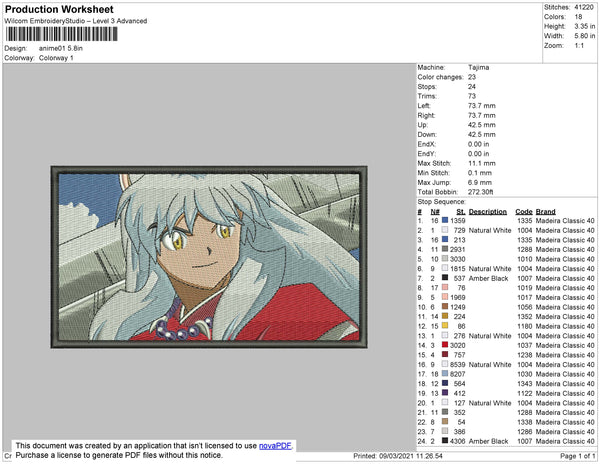Click the blue swatch in stop row 1
Screen dimensions: 600x464
(x=445, y=220)
